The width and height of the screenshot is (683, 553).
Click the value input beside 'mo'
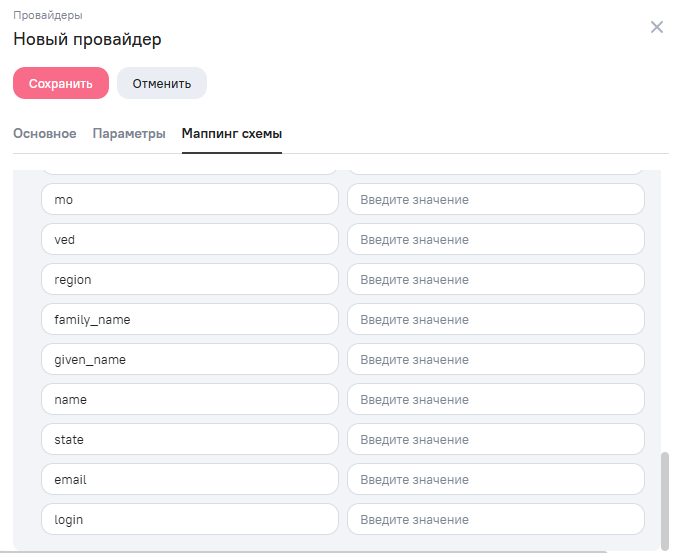[x=495, y=200]
